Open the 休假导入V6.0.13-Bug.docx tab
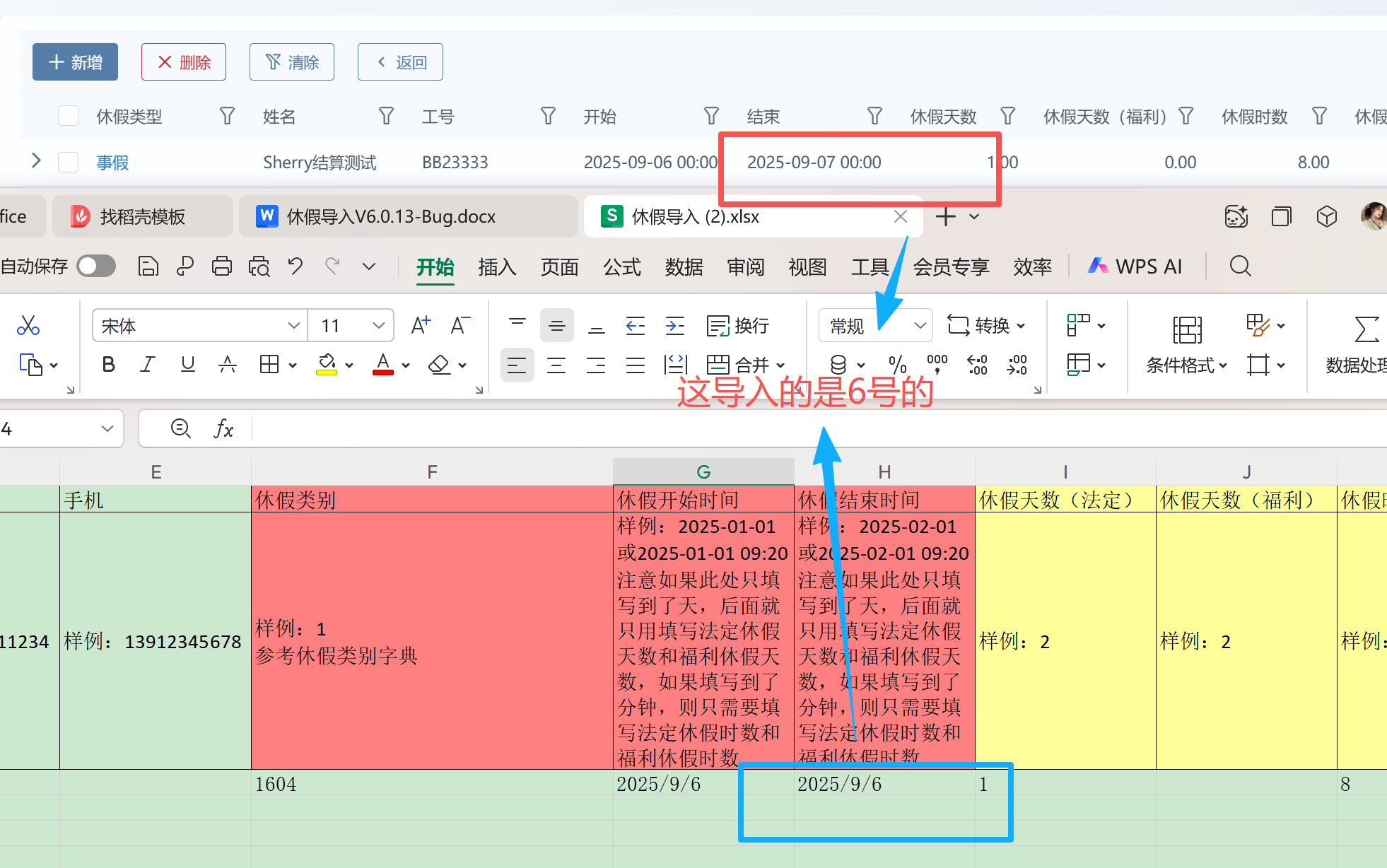The image size is (1387, 868). pos(391,217)
